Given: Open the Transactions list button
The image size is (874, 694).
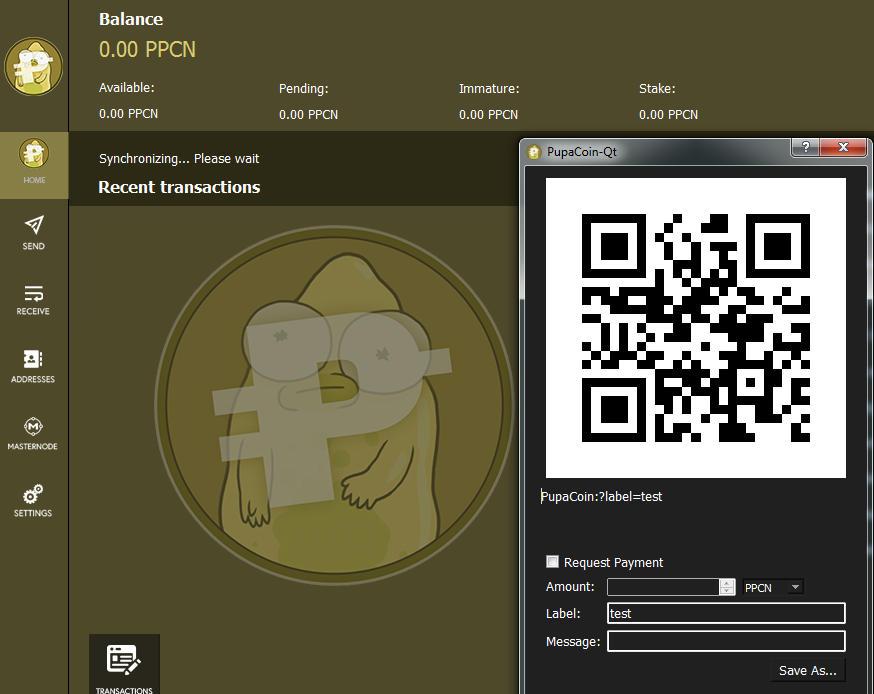Looking at the screenshot, I should [124, 664].
